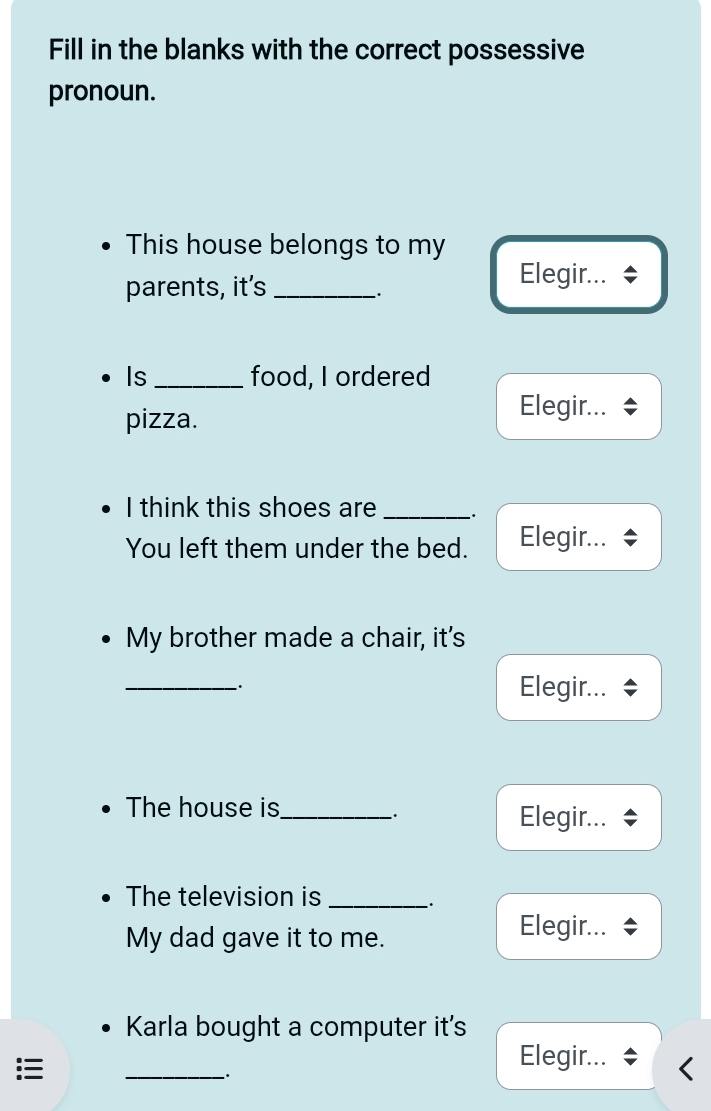Open the Elegir dropdown for the pizza sentence
711x1111 pixels.
[578, 406]
